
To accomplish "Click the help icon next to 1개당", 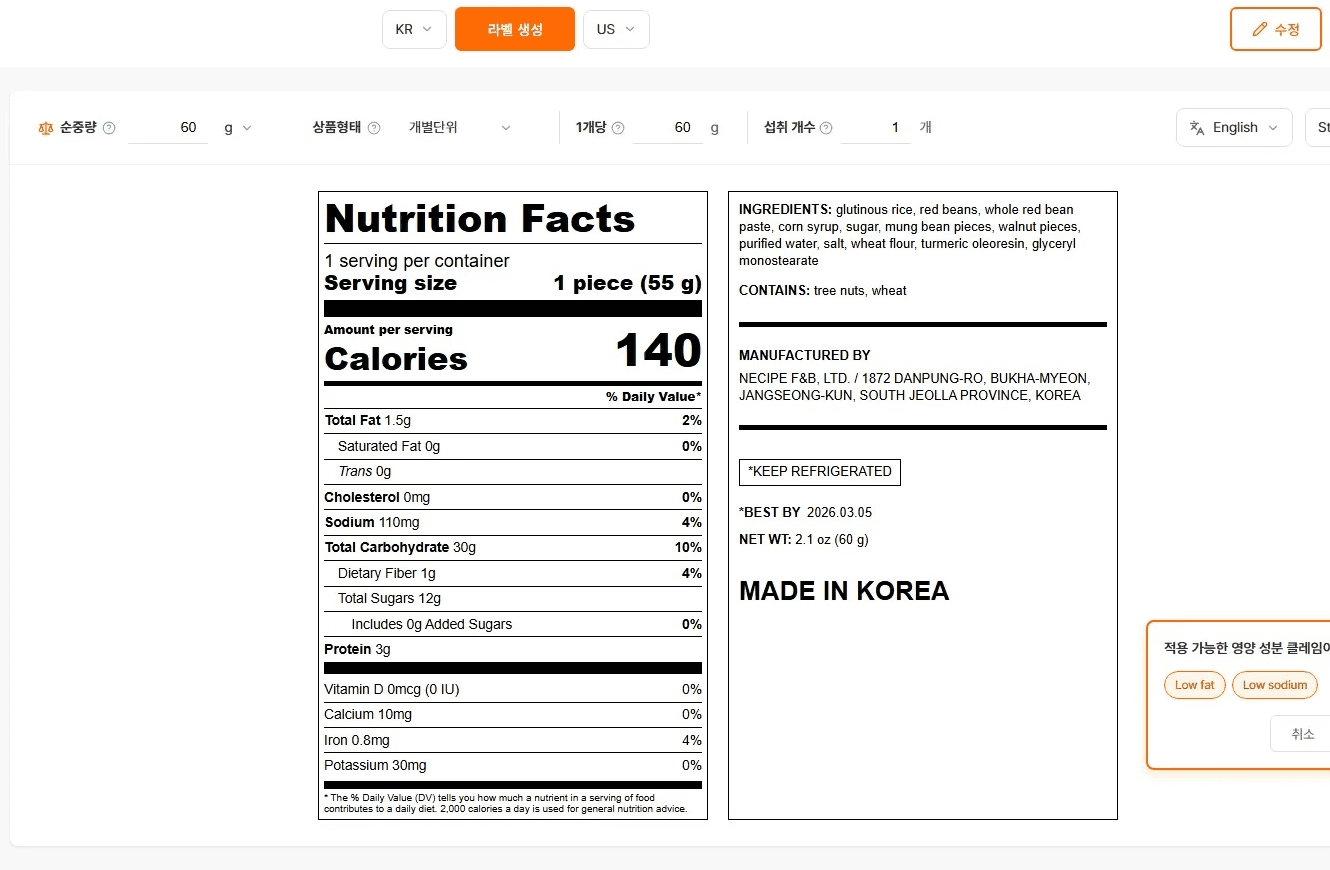I will coord(618,127).
